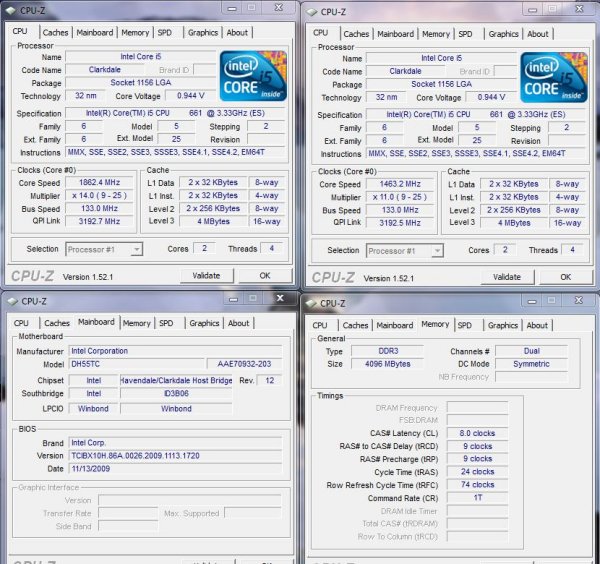Click the 3192.7 MHz QPI Link value
The width and height of the screenshot is (600, 564).
[x=99, y=221]
